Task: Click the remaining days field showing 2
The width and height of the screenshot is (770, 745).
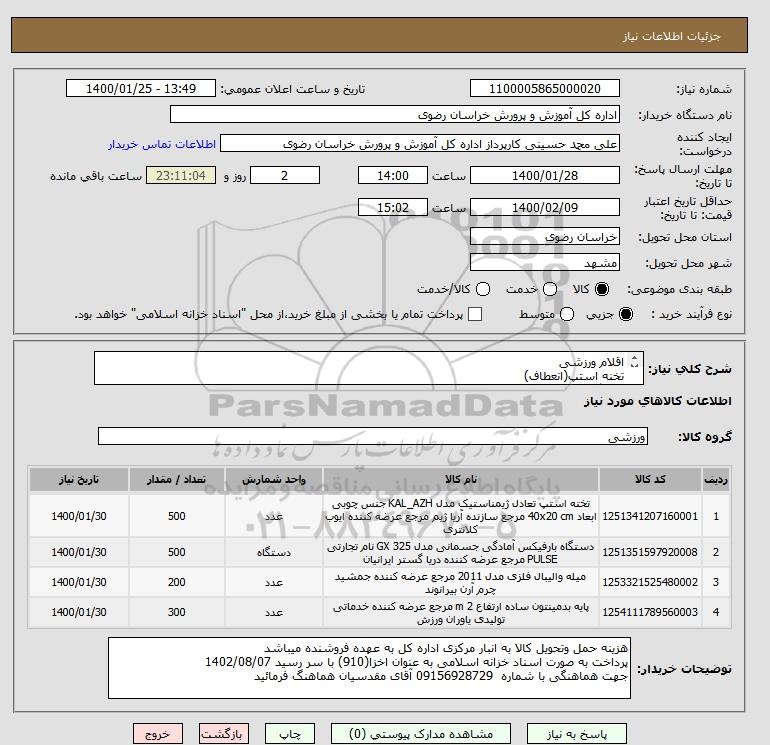Action: point(285,175)
